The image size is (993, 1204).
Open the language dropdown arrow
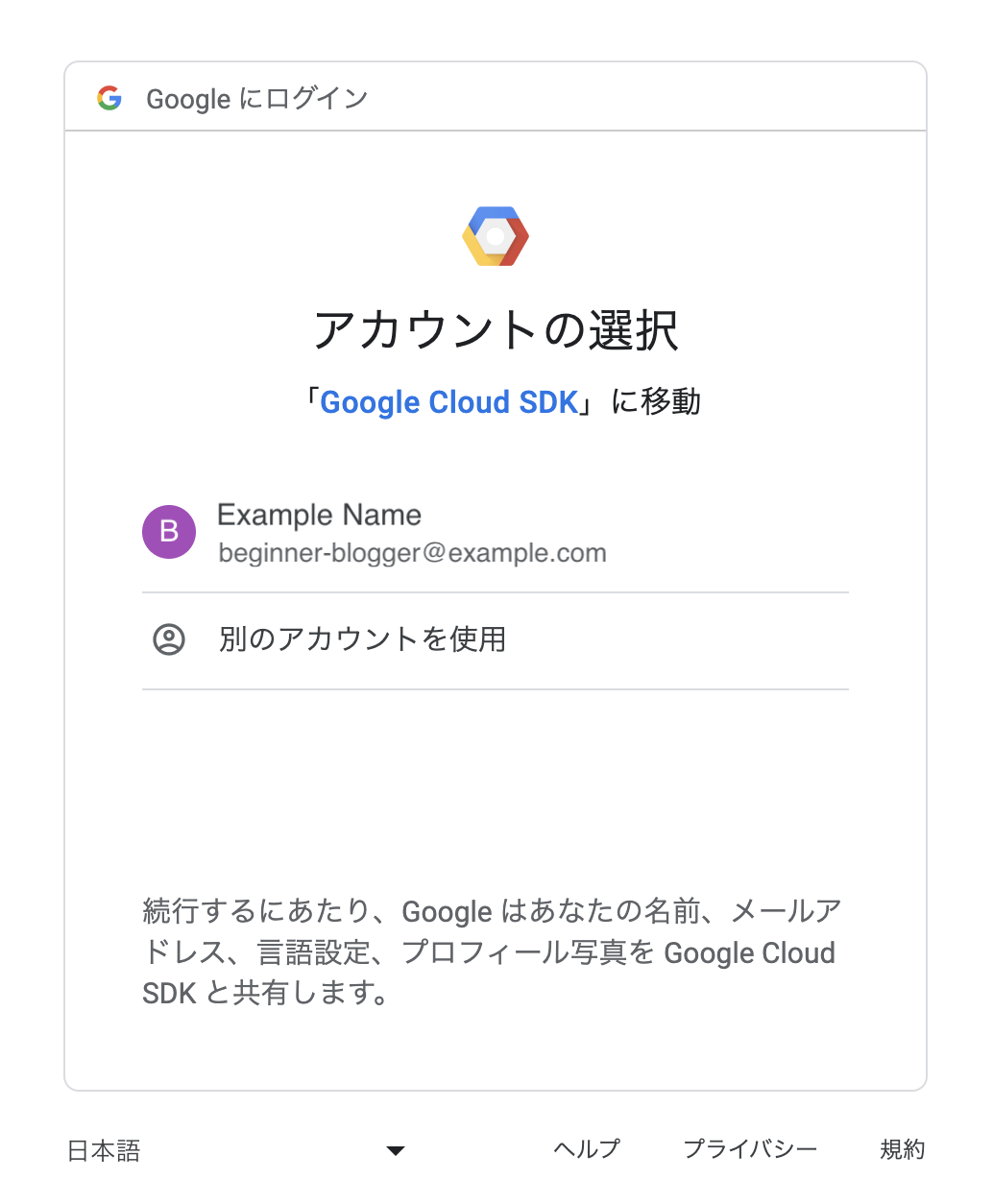[395, 1150]
